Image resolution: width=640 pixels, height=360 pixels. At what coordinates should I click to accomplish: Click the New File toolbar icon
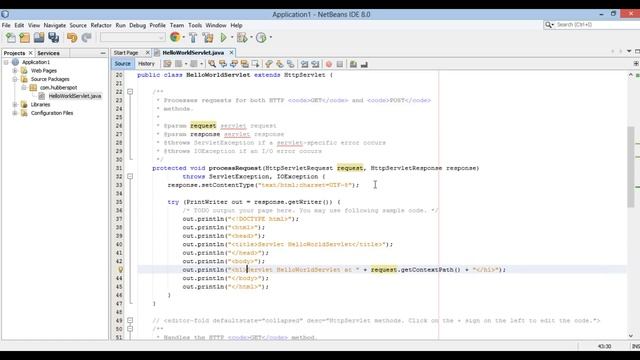point(11,38)
